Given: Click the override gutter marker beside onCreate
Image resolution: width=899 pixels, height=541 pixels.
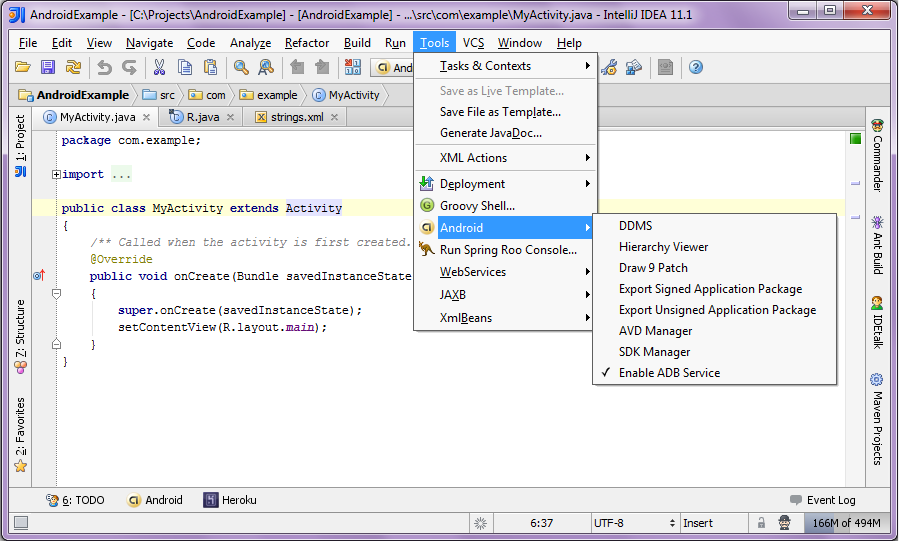Looking at the screenshot, I should (x=39, y=276).
